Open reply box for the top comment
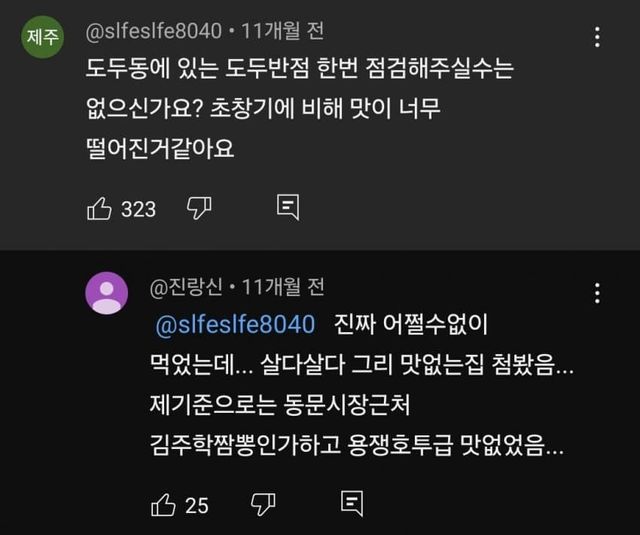The width and height of the screenshot is (640, 535). (288, 208)
